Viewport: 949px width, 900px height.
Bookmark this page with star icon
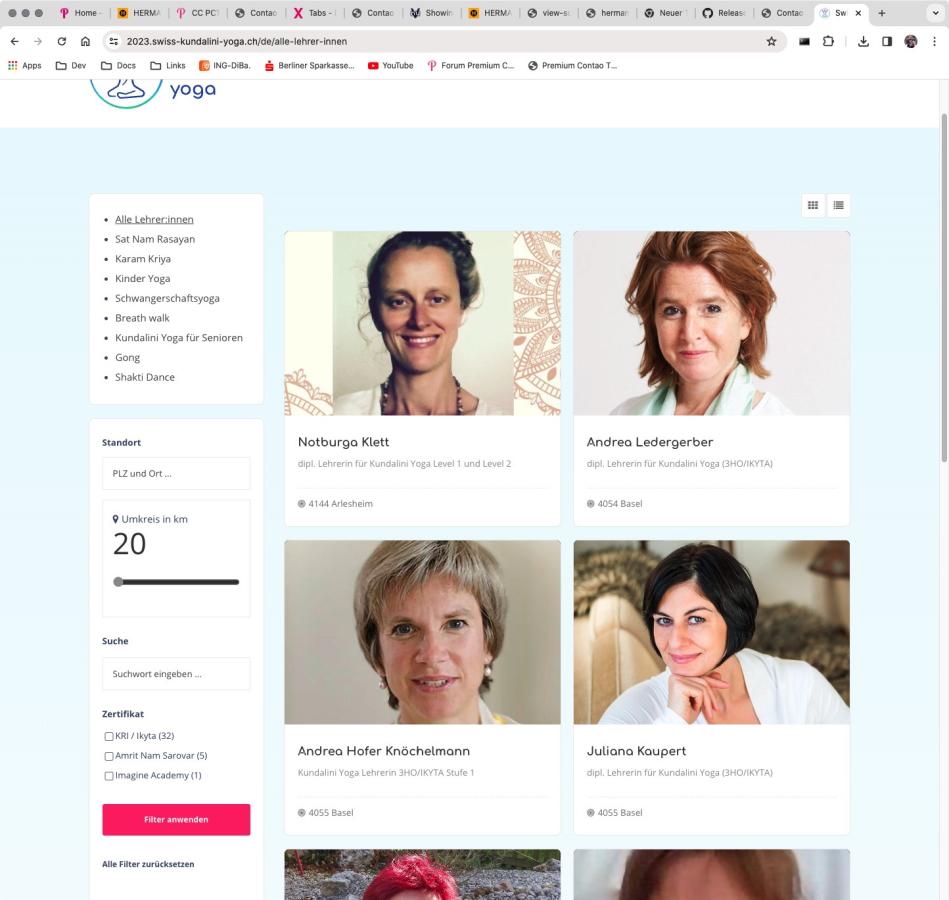(771, 41)
